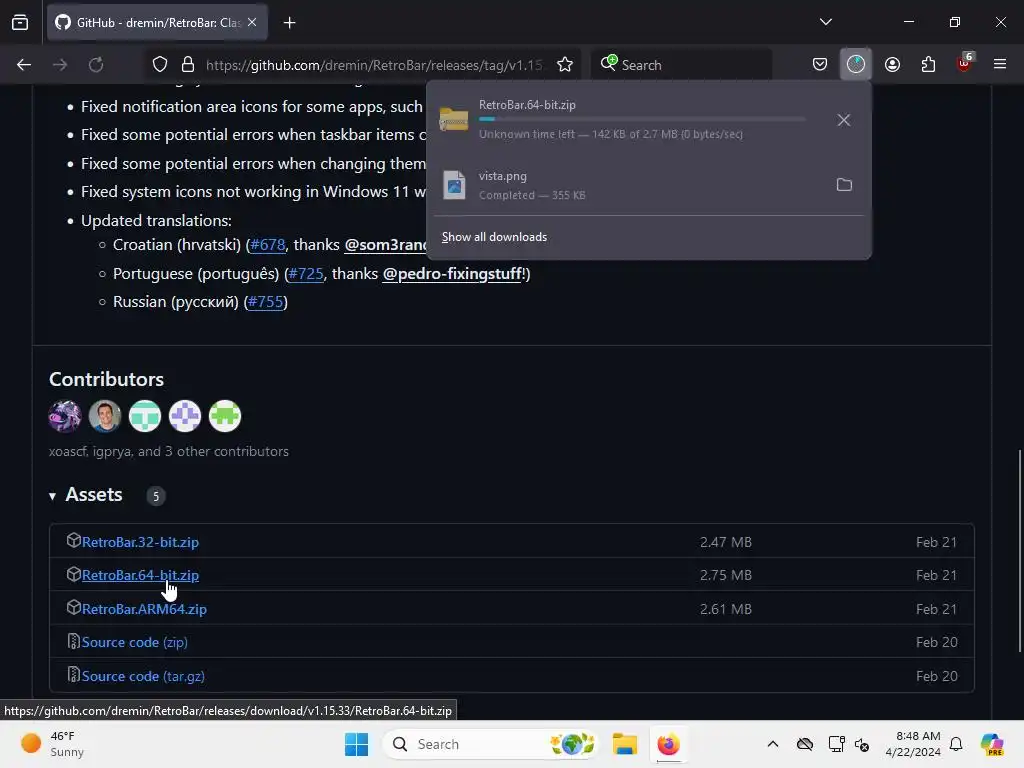This screenshot has height=768, width=1024.
Task: Click the page vertical scrollbar
Action: (x=1020, y=551)
